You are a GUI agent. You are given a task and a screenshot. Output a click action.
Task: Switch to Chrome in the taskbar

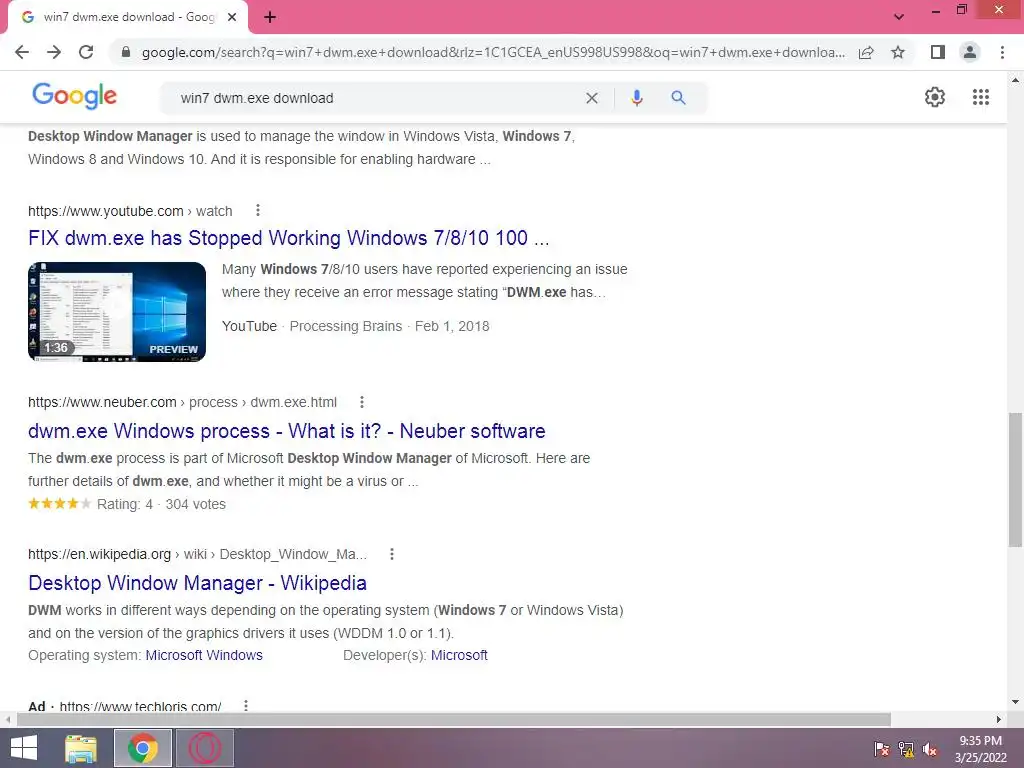pyautogui.click(x=143, y=748)
